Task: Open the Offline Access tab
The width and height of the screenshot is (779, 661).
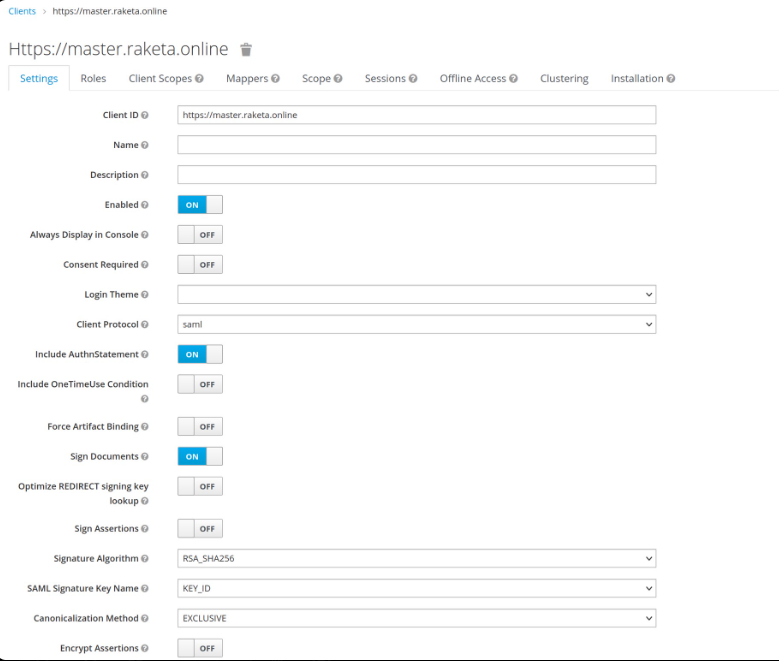Action: coord(472,79)
